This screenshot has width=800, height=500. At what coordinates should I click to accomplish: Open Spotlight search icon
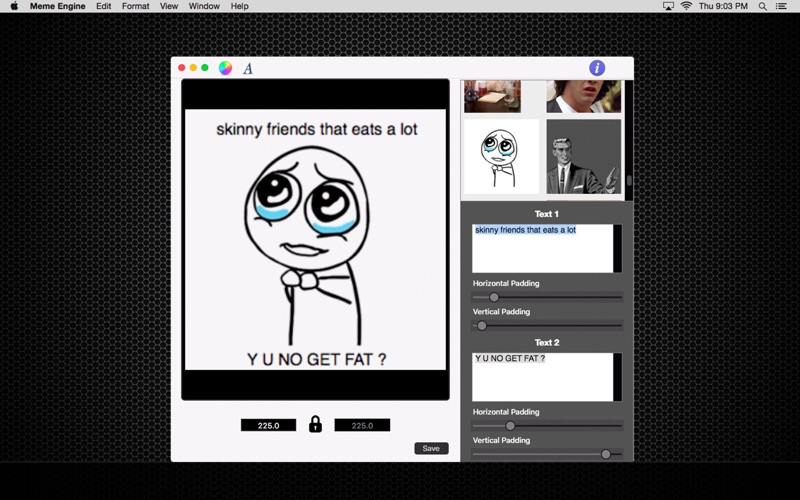[762, 6]
